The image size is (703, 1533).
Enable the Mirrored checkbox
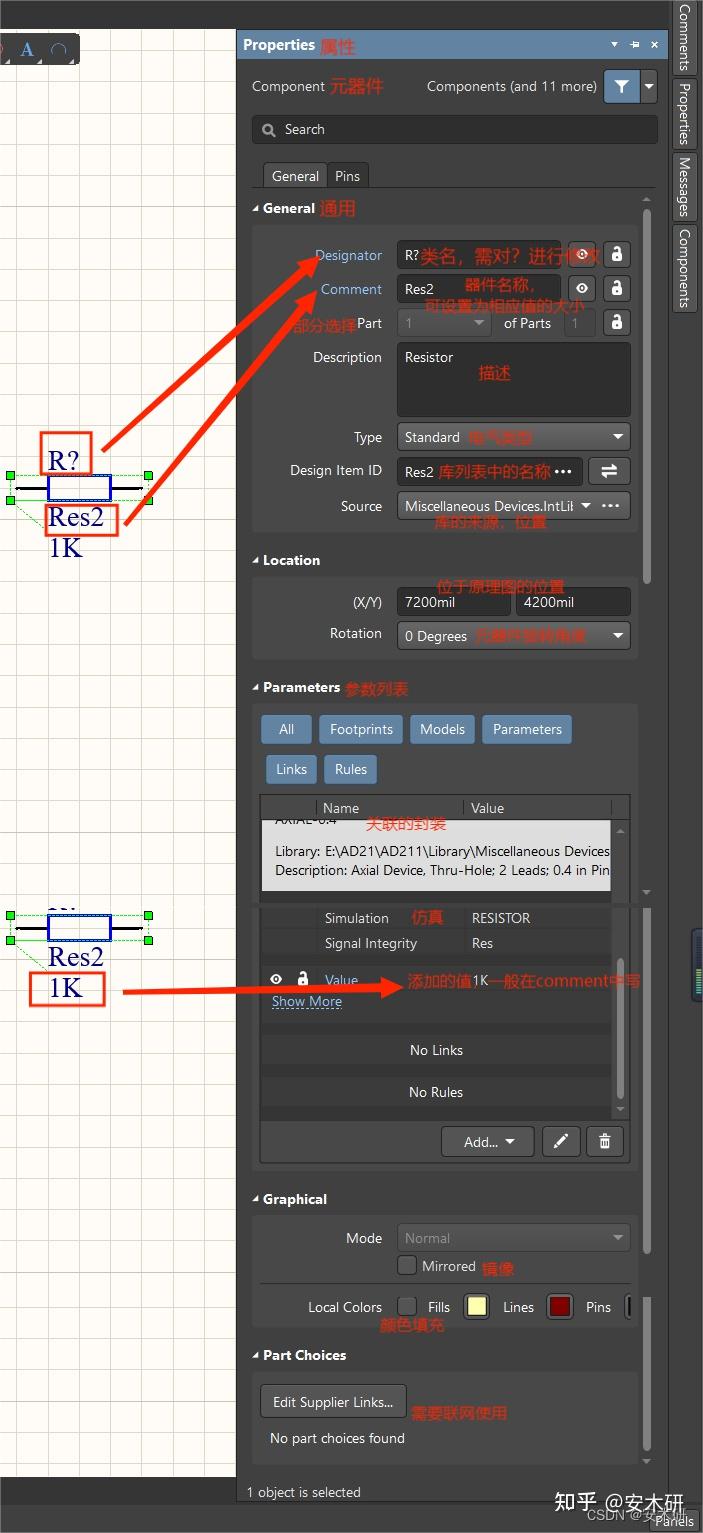(x=407, y=1266)
